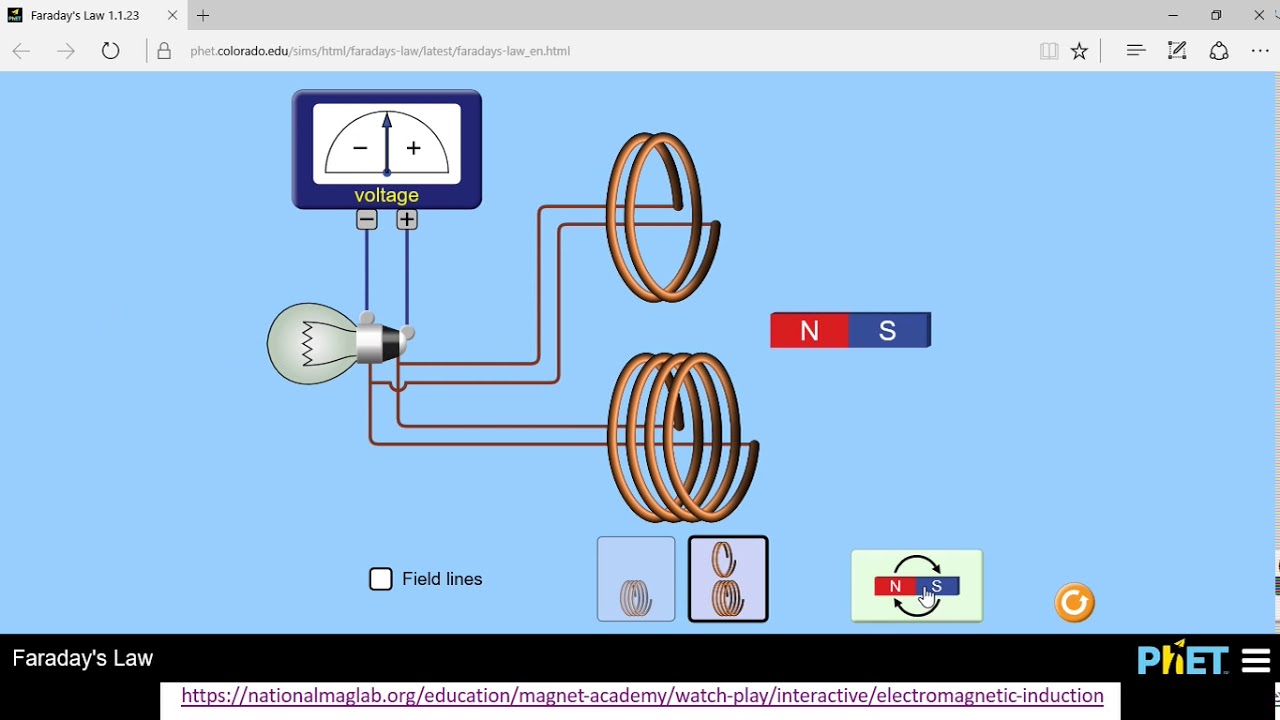The height and width of the screenshot is (720, 1280).
Task: Select the two coils option
Action: point(728,579)
